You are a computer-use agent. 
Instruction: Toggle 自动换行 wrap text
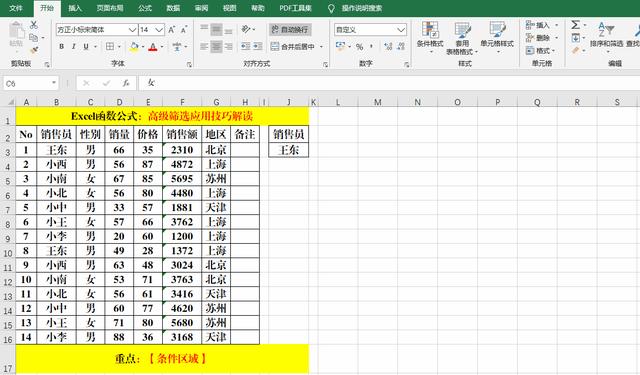290,29
